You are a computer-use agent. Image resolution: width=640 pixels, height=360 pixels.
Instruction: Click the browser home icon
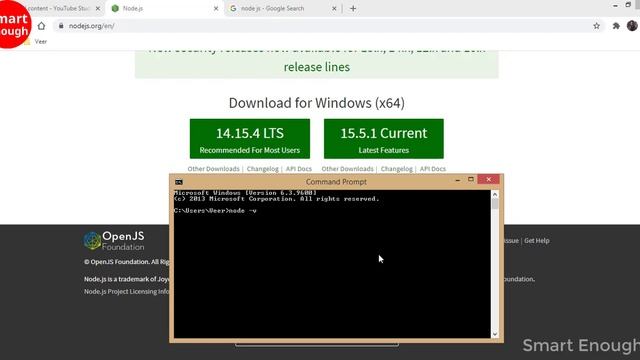(41, 26)
